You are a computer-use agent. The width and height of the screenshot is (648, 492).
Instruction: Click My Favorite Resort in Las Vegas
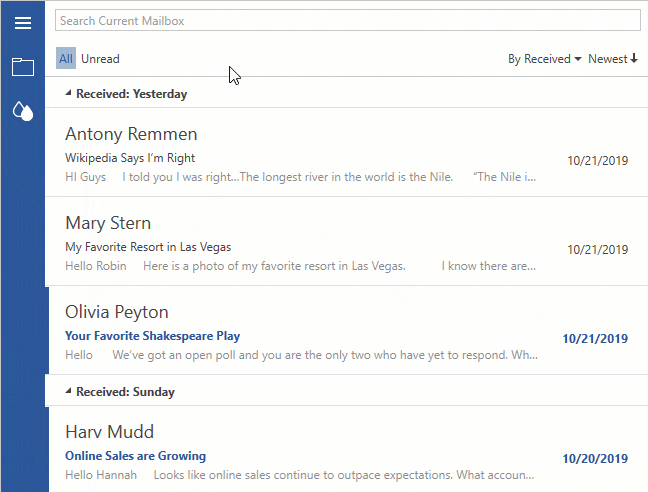[x=148, y=247]
